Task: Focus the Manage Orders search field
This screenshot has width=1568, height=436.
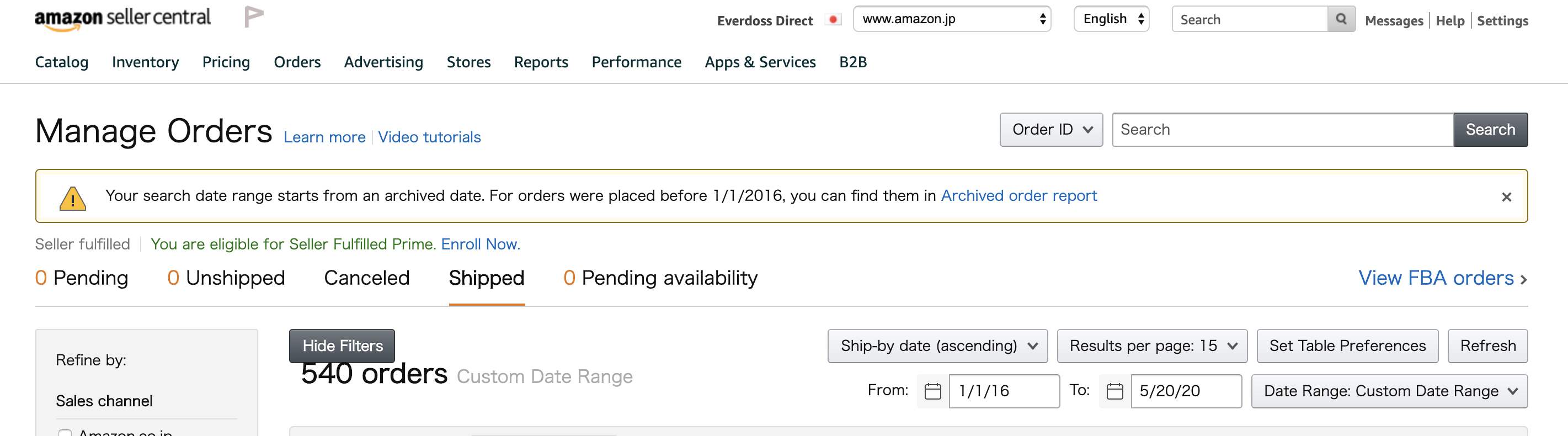Action: tap(1282, 130)
